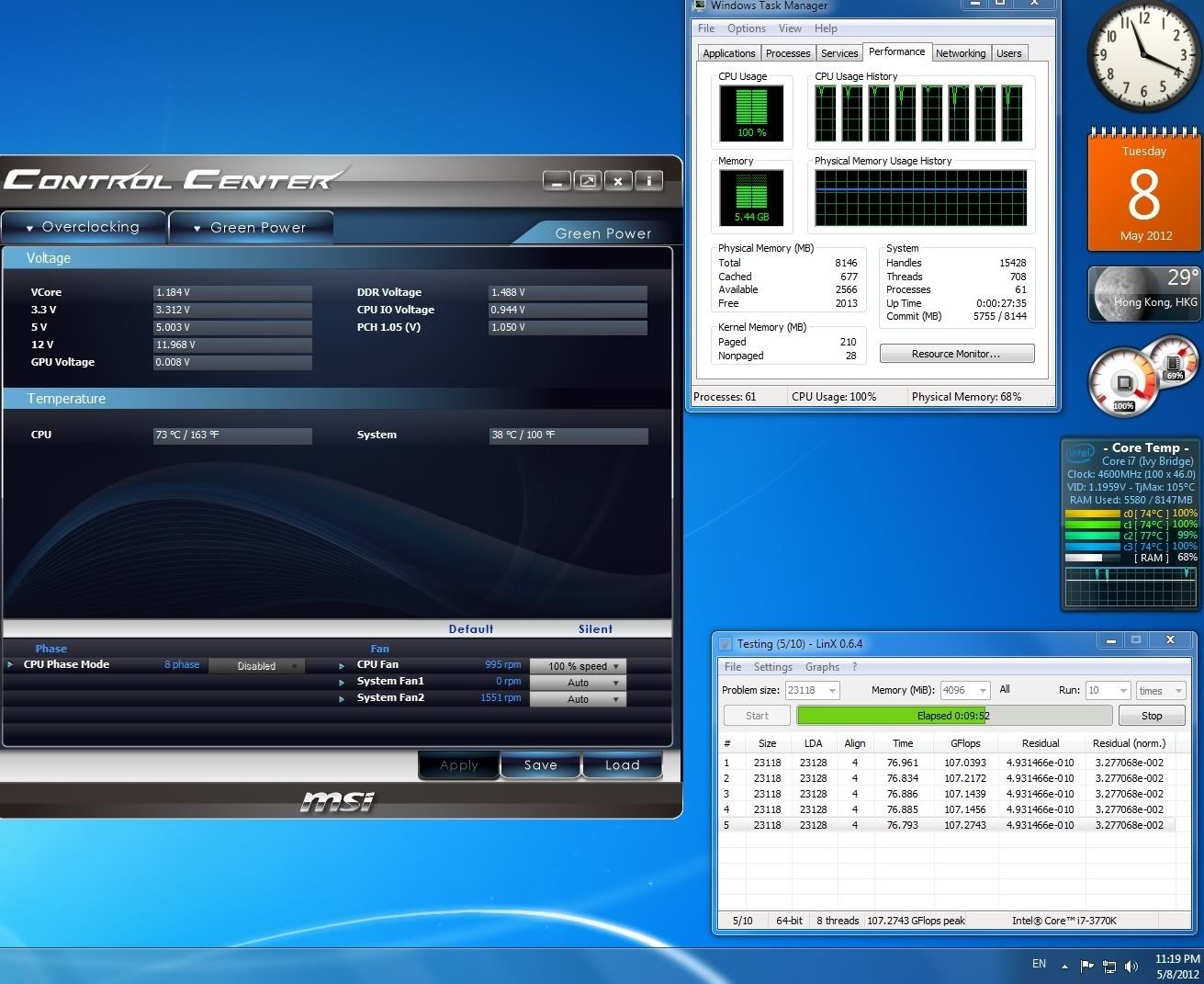Click the Time column header in LinX

903,743
